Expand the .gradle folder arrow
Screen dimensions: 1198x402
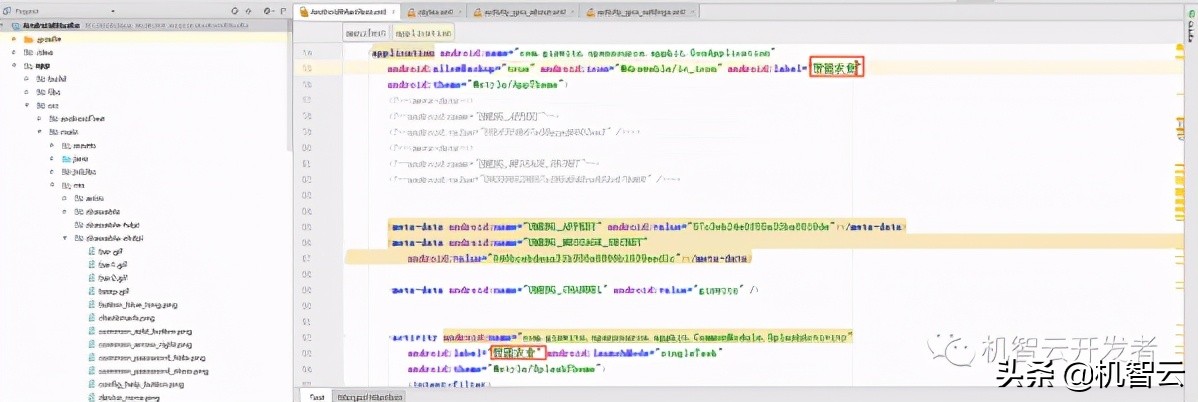[x=14, y=38]
